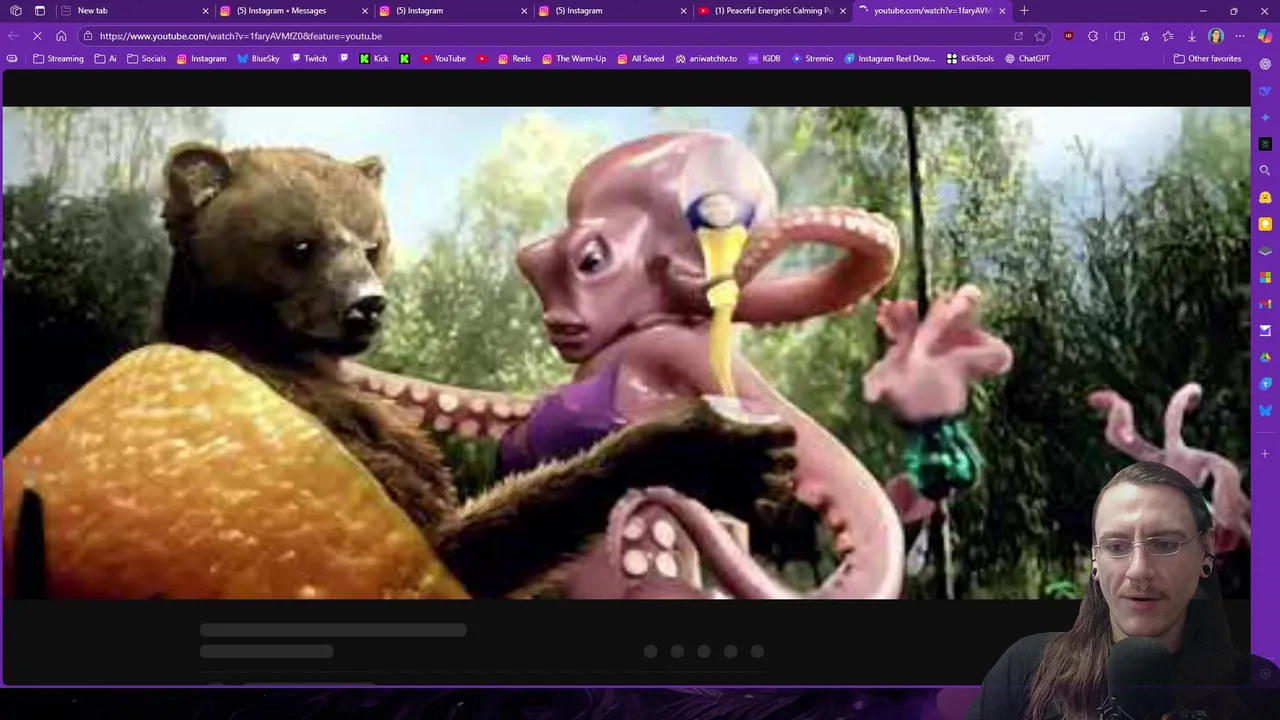The width and height of the screenshot is (1280, 720).
Task: Expand the Streaming favorites folder
Action: click(x=58, y=58)
